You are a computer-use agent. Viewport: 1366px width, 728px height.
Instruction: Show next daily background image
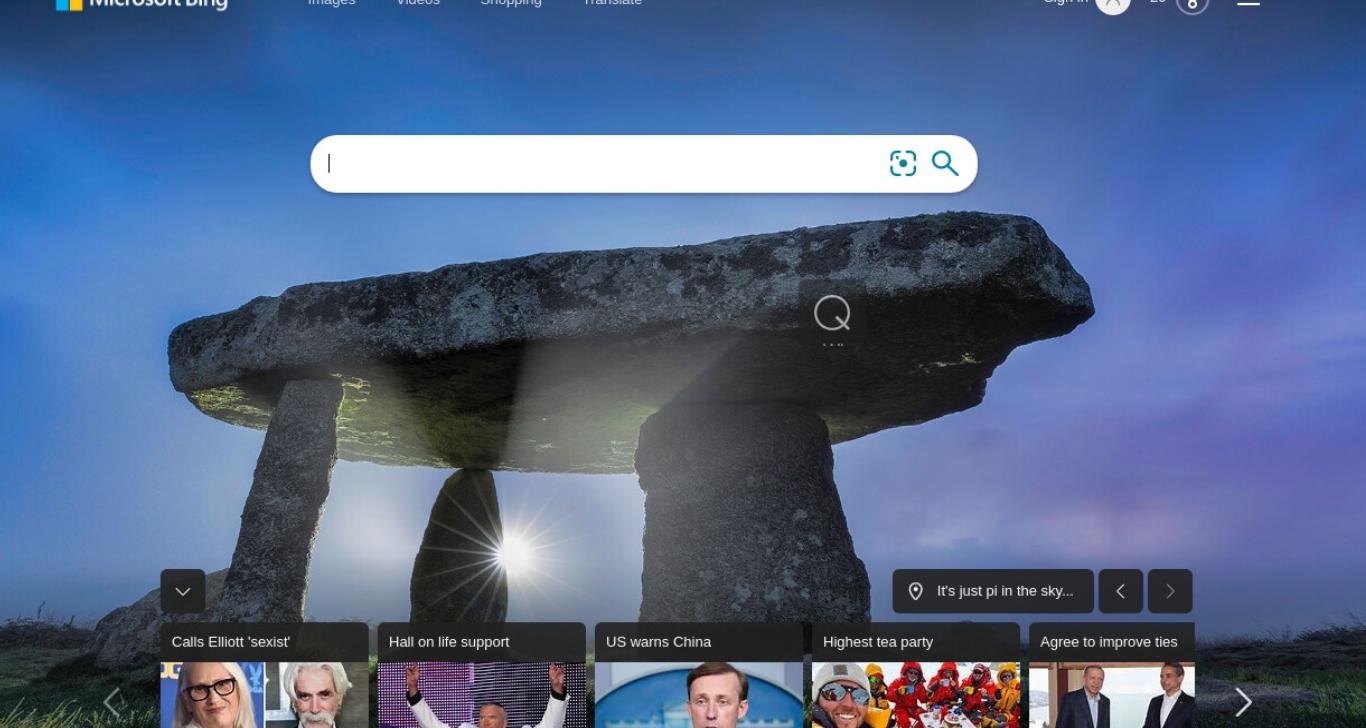[1170, 591]
